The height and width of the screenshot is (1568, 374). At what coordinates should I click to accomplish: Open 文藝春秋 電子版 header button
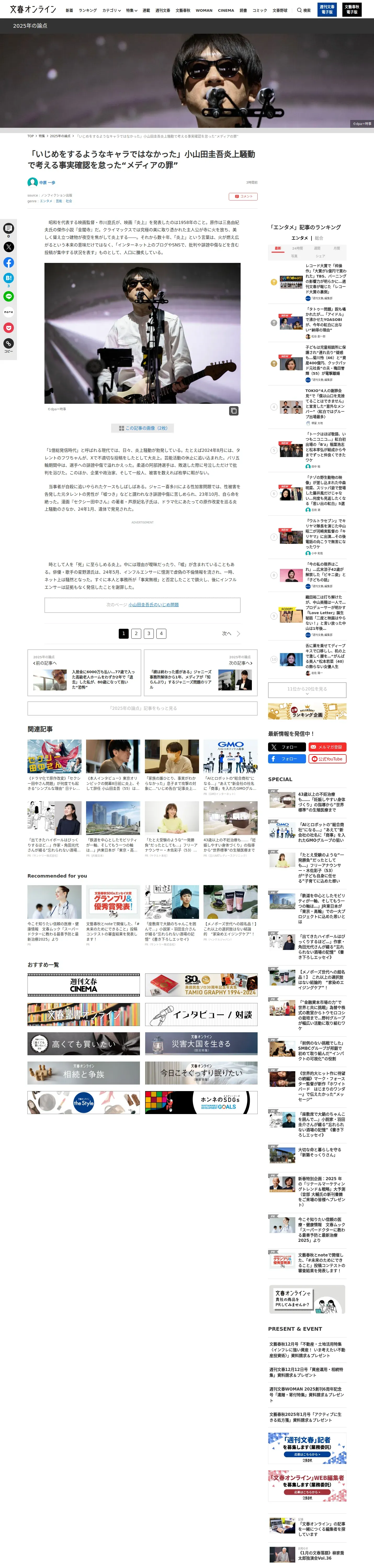352,10
